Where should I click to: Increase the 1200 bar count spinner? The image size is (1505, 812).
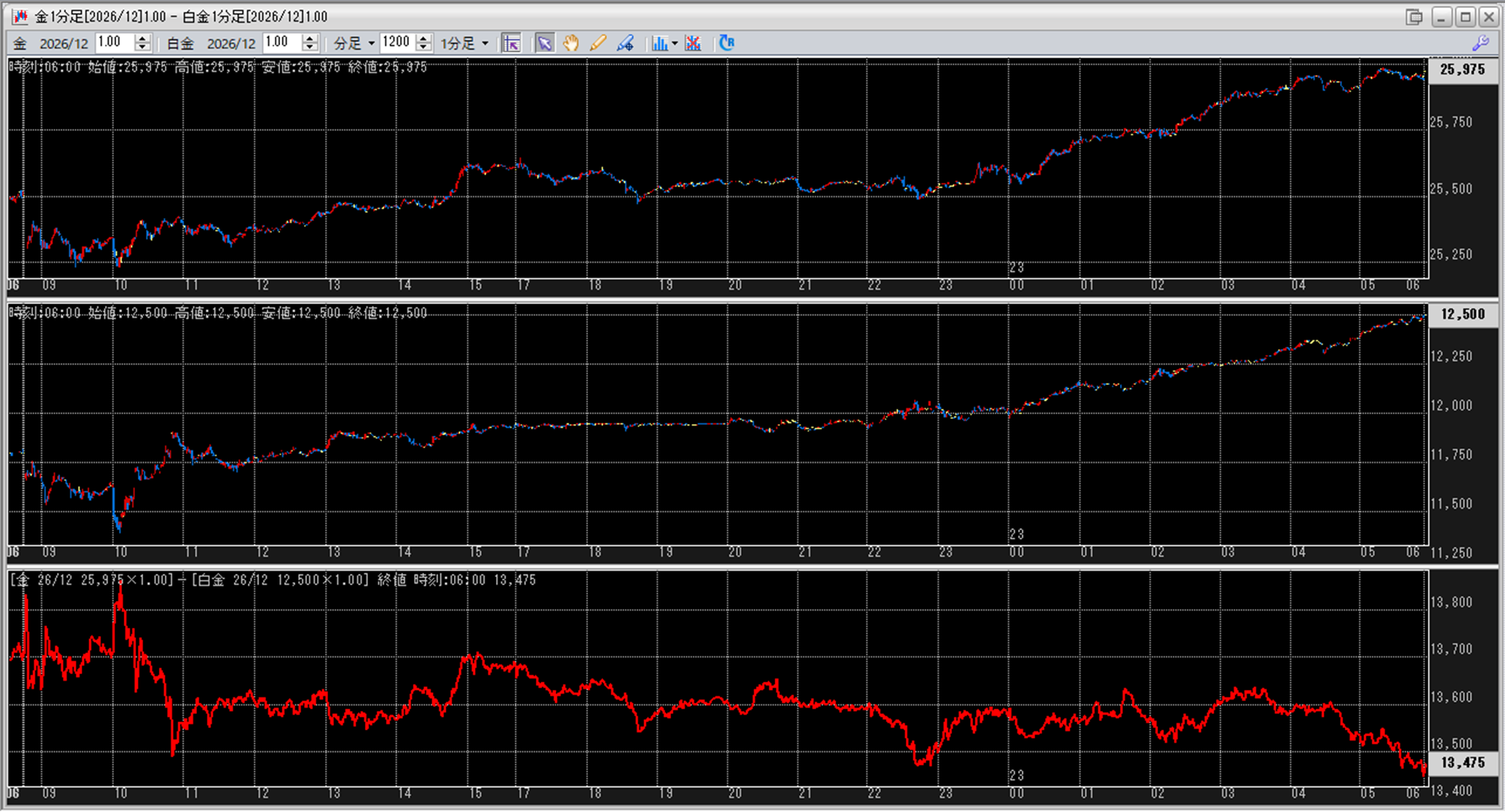coord(424,38)
